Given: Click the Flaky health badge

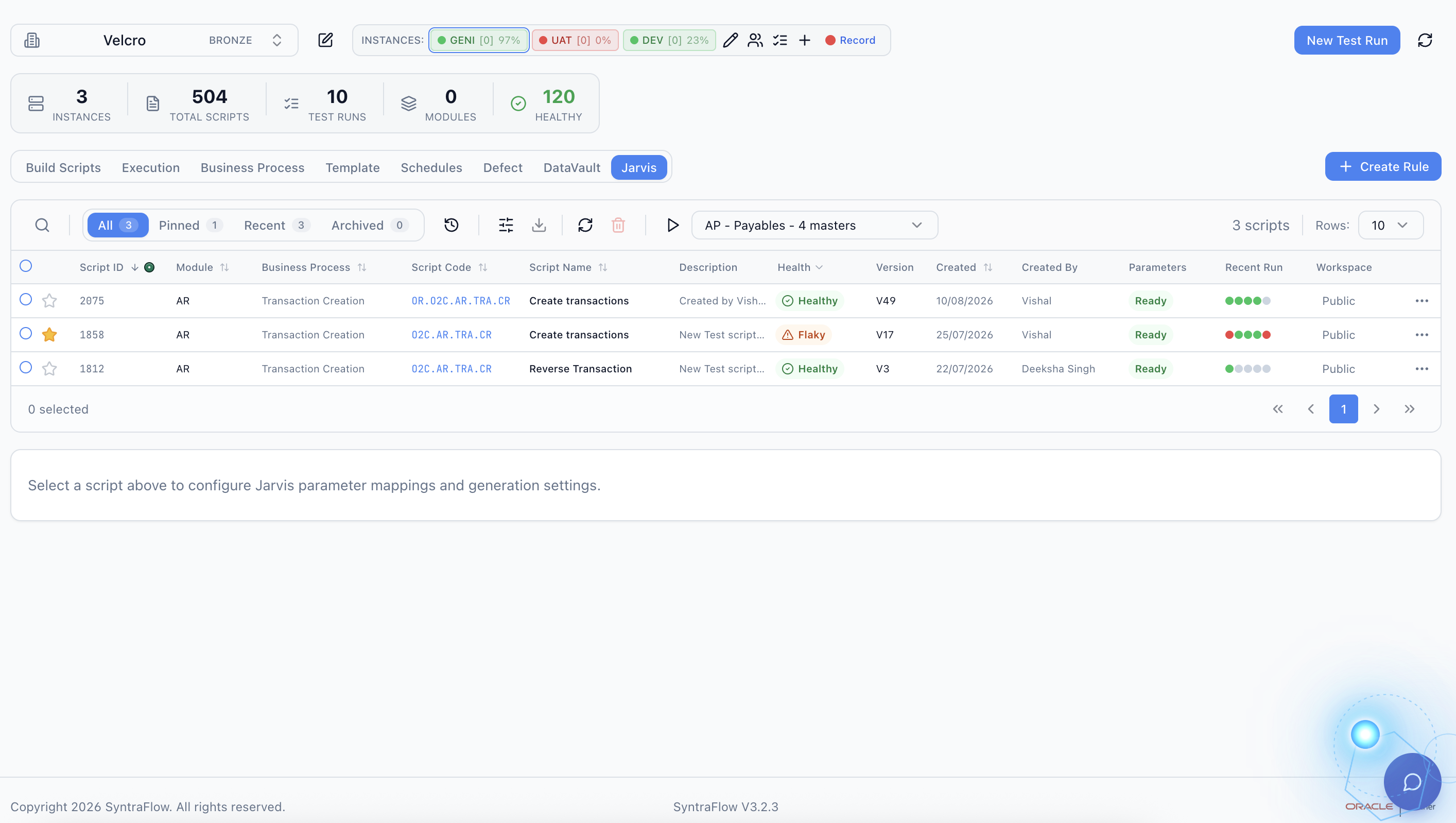Looking at the screenshot, I should pos(803,335).
